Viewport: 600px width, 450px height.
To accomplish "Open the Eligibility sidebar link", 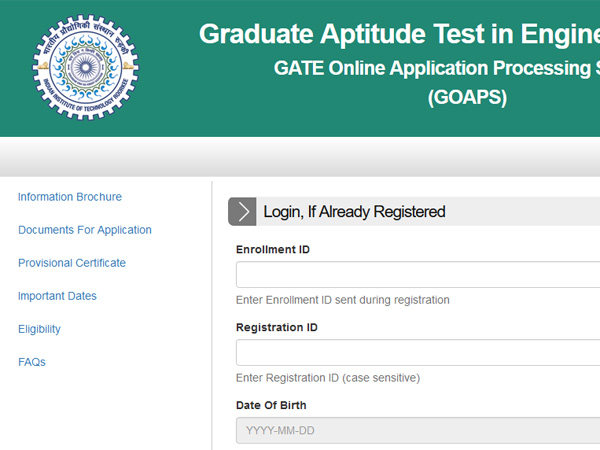I will point(39,329).
